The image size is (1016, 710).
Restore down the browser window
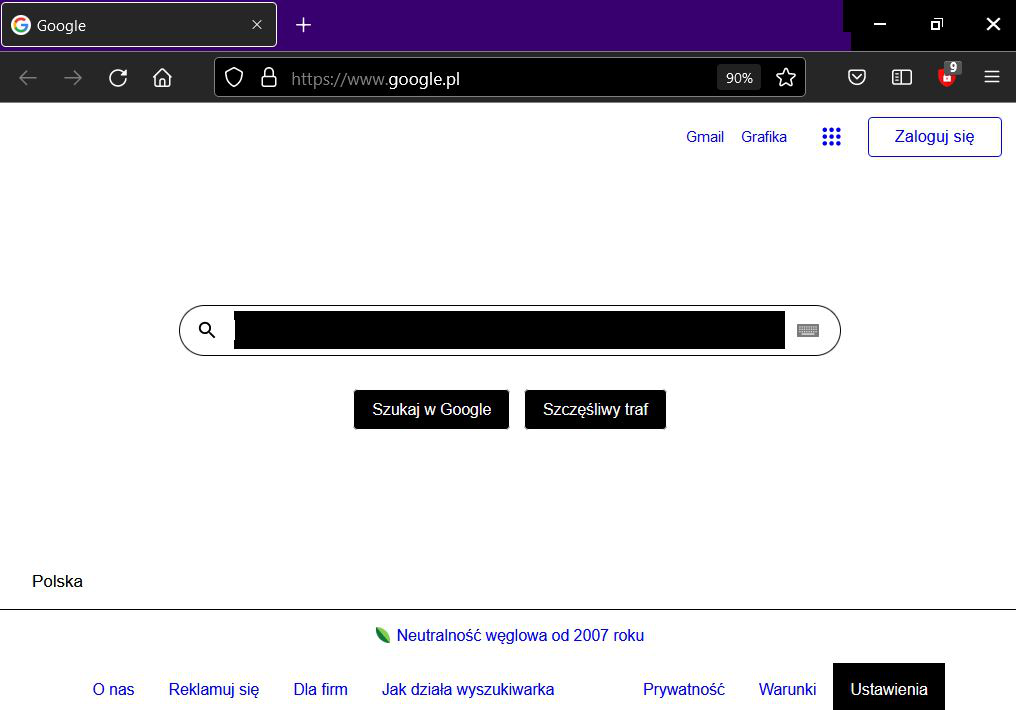tap(936, 25)
